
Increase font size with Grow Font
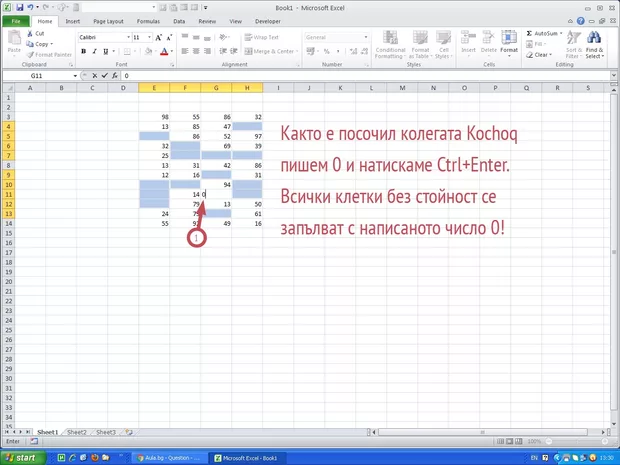click(159, 38)
